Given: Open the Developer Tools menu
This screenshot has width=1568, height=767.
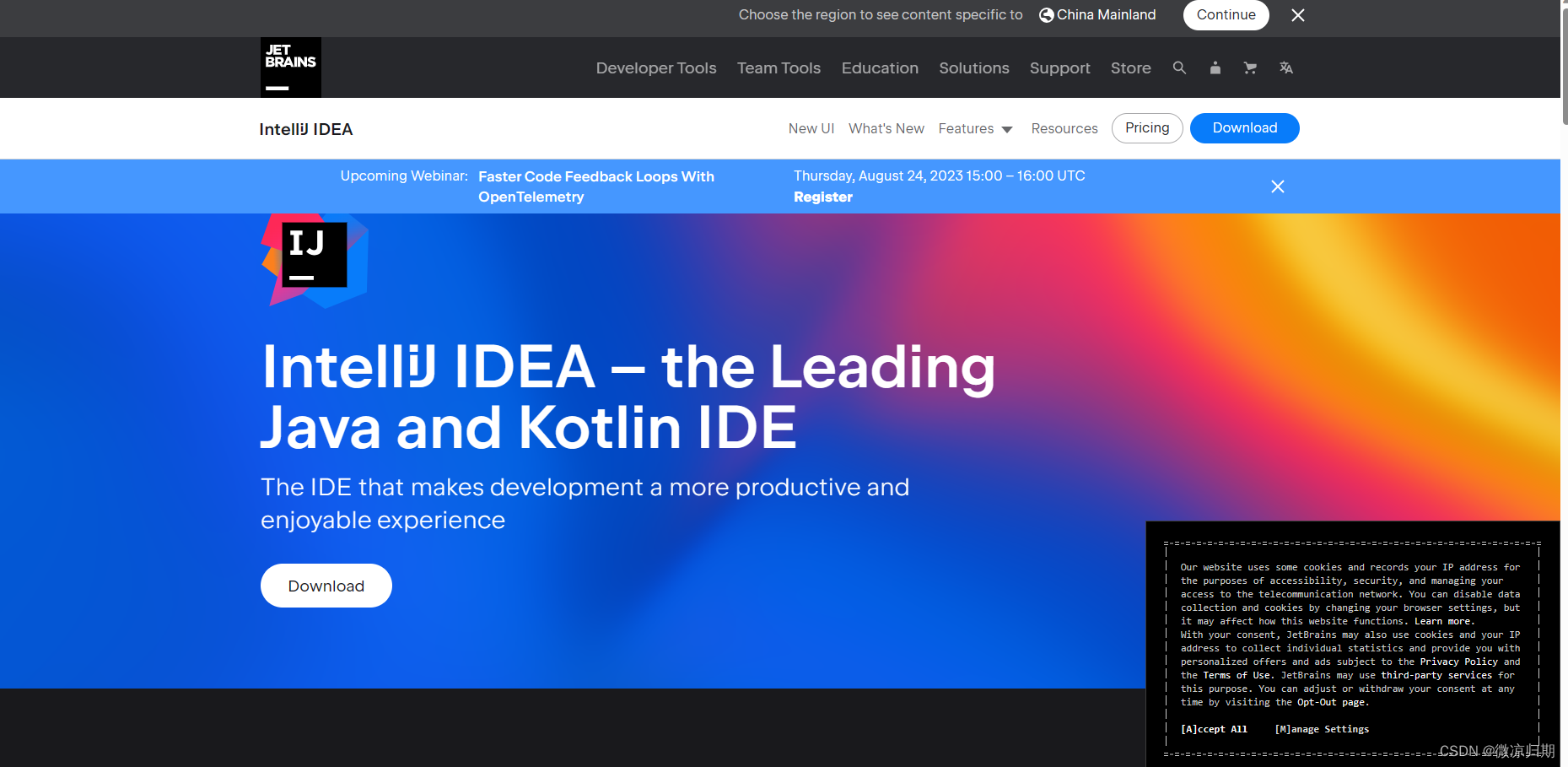Looking at the screenshot, I should click(x=656, y=68).
